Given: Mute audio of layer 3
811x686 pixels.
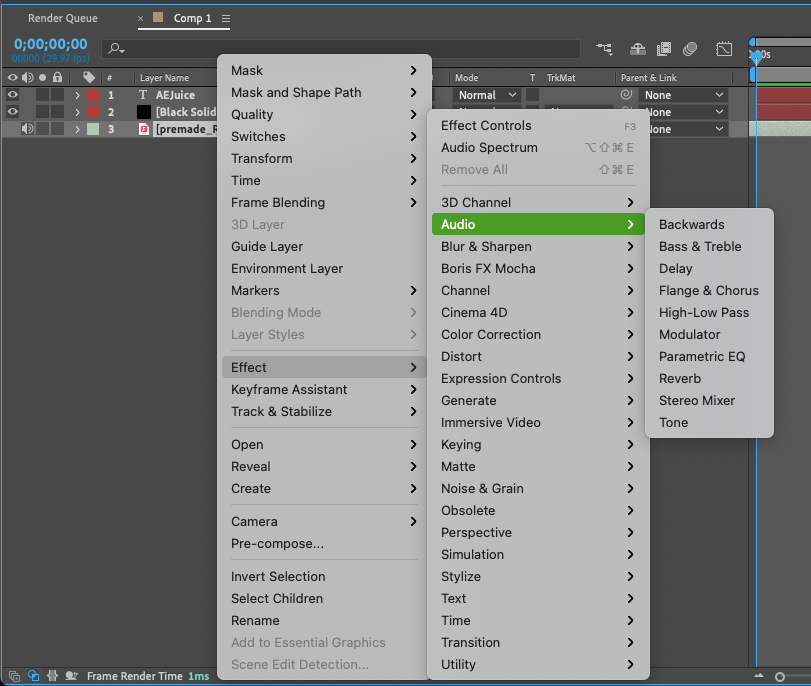Looking at the screenshot, I should tap(27, 129).
